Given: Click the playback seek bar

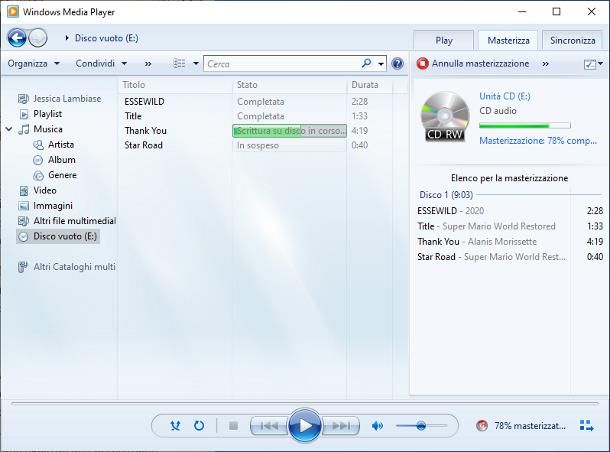Looking at the screenshot, I should click(305, 403).
